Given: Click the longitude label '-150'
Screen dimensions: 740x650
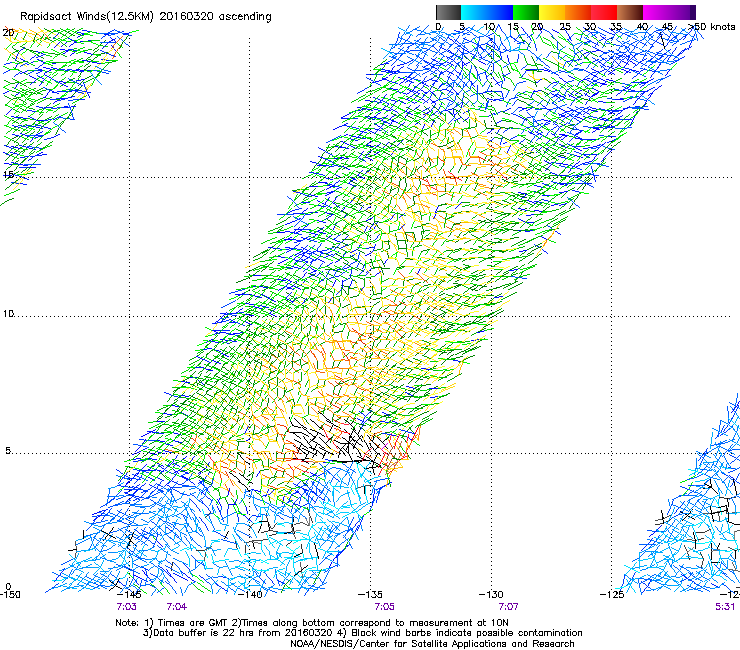Looking at the screenshot, I should 10,595.
